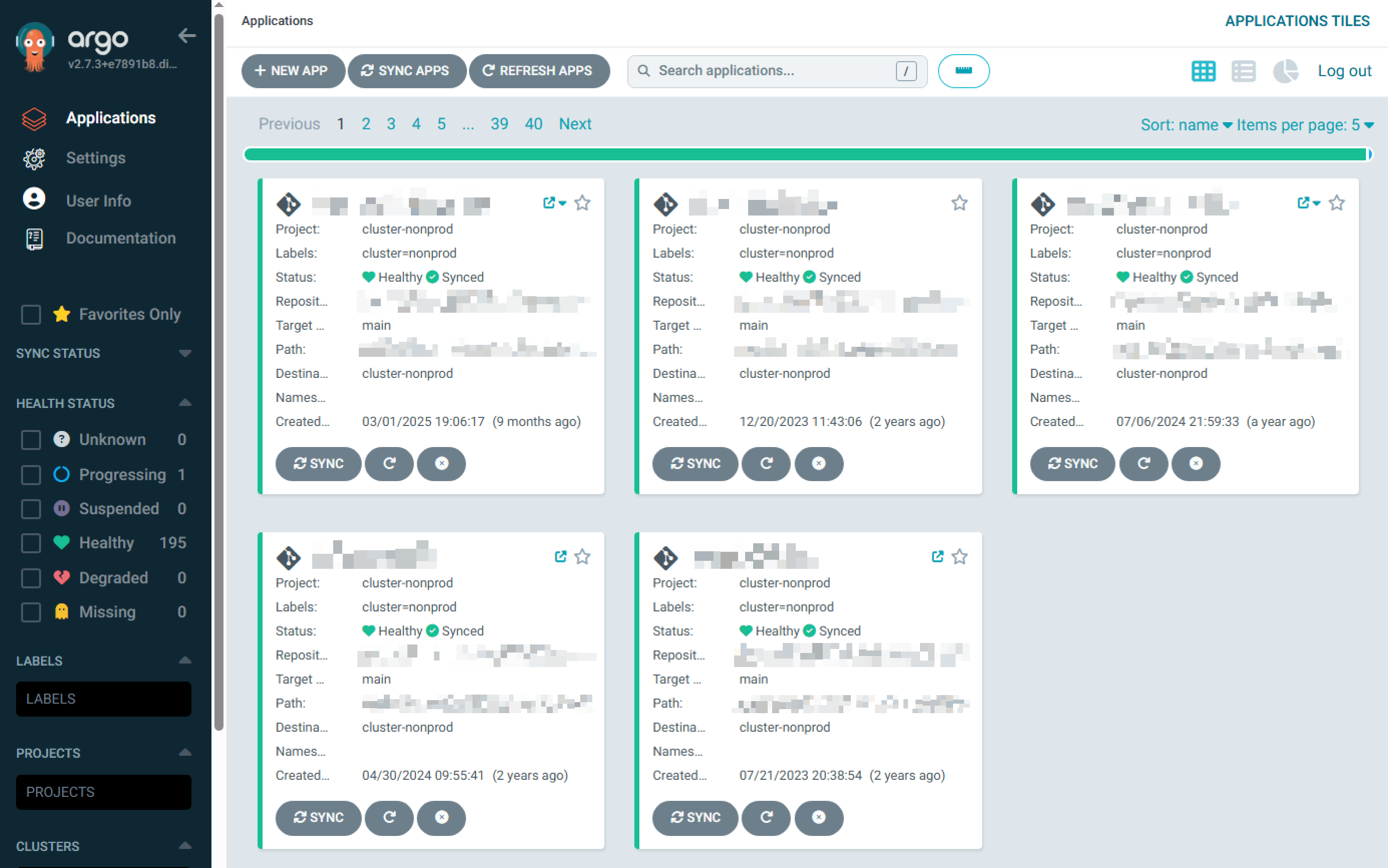Open Settings from the sidebar menu
1388x868 pixels.
(96, 158)
